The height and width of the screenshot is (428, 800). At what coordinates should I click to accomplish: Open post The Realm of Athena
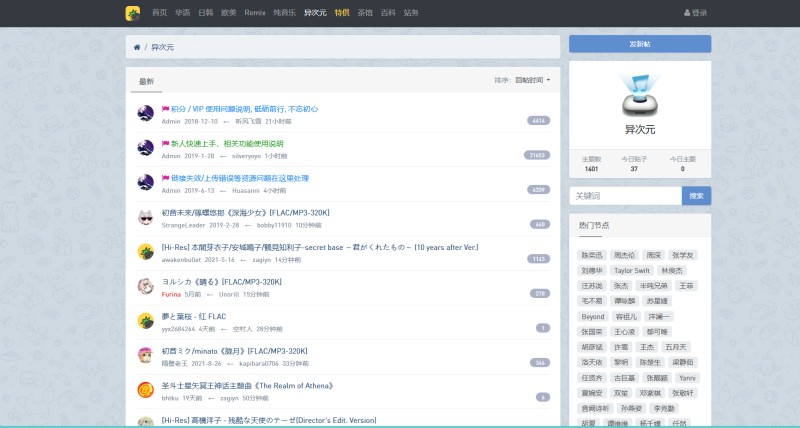247,386
